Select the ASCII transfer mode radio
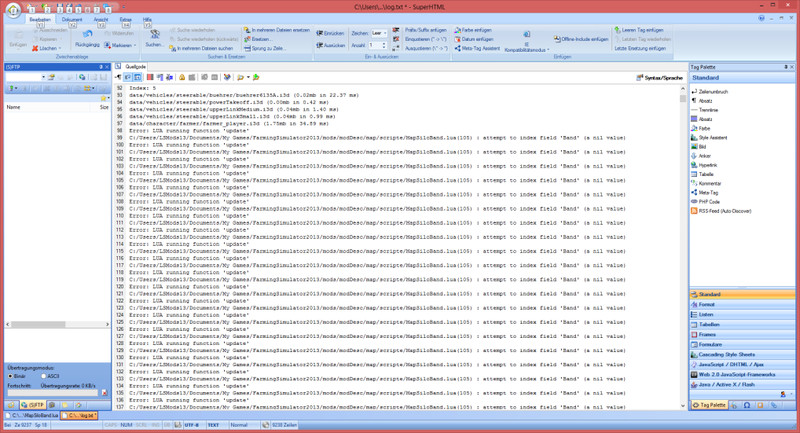This screenshot has height=433, width=800. 44,376
